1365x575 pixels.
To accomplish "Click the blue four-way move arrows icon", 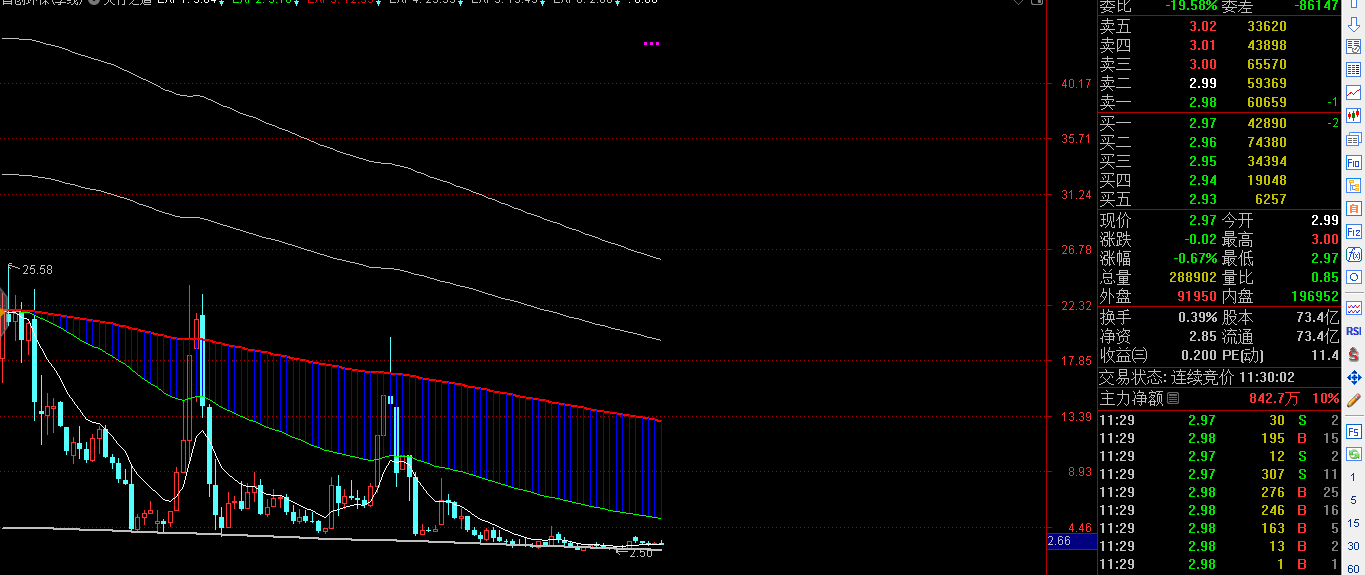I will 1354,377.
